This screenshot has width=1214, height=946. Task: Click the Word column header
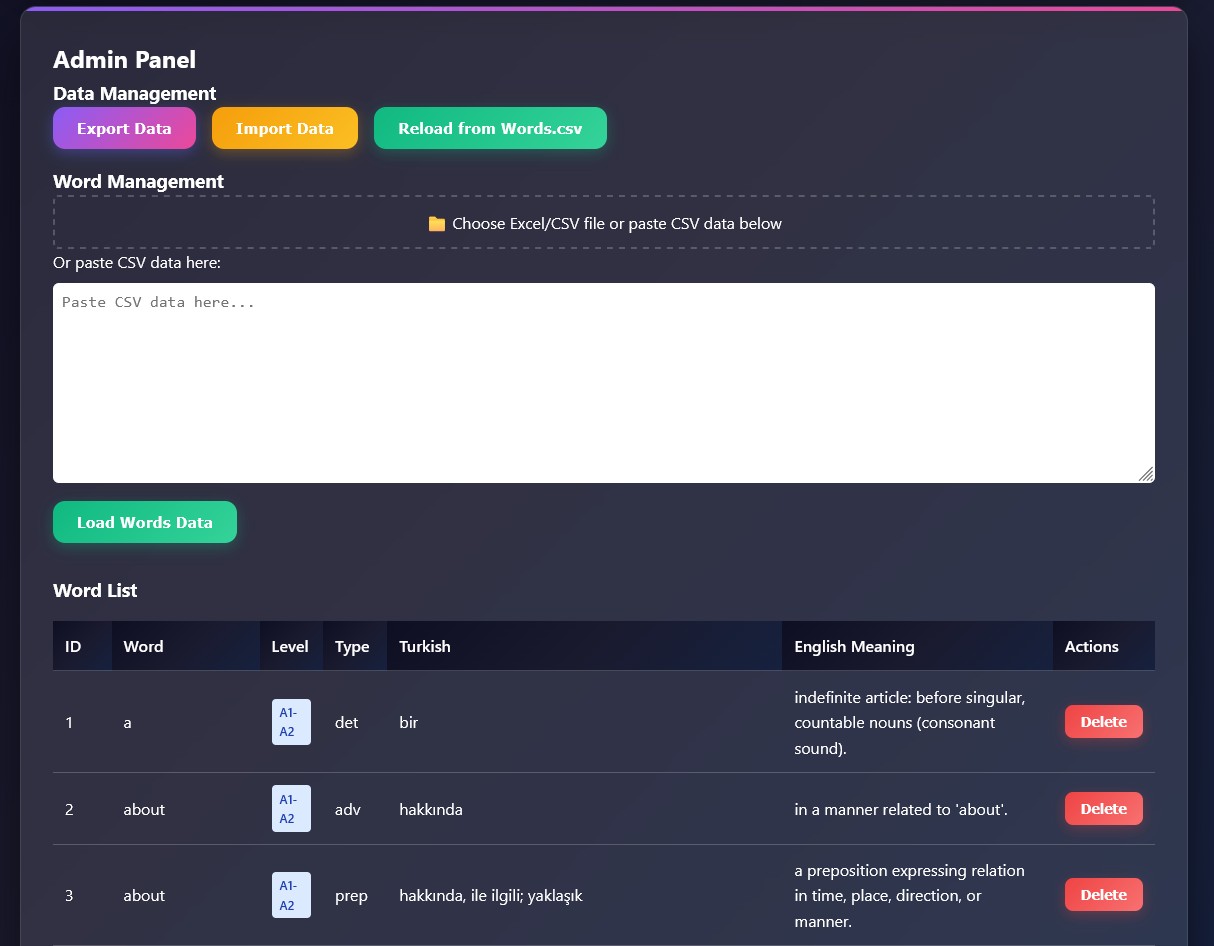coord(143,646)
